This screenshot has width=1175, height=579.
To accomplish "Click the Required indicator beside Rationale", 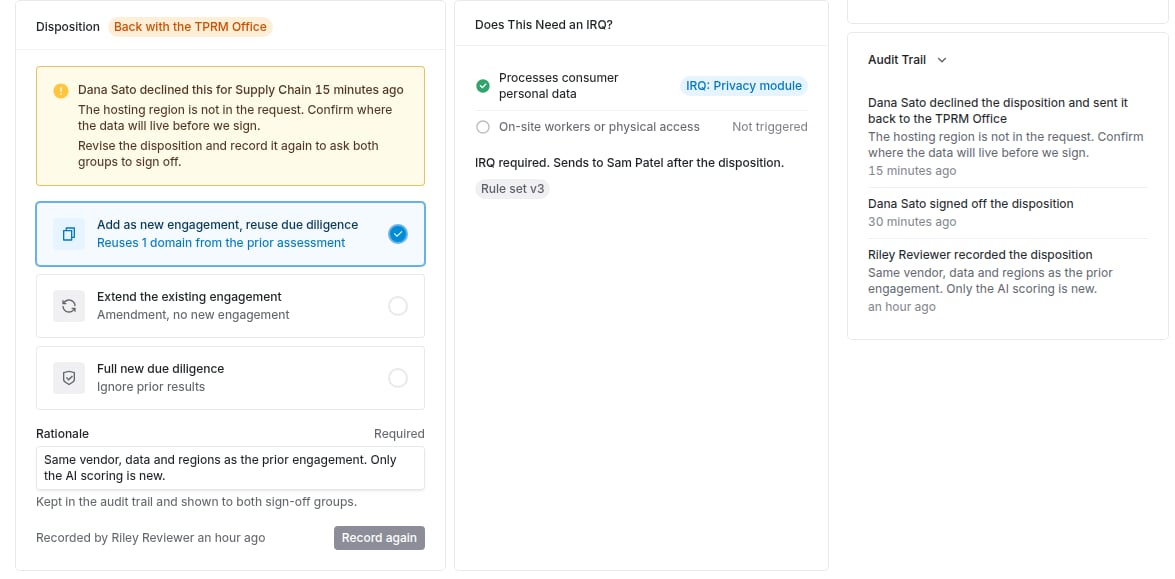I will [x=399, y=434].
